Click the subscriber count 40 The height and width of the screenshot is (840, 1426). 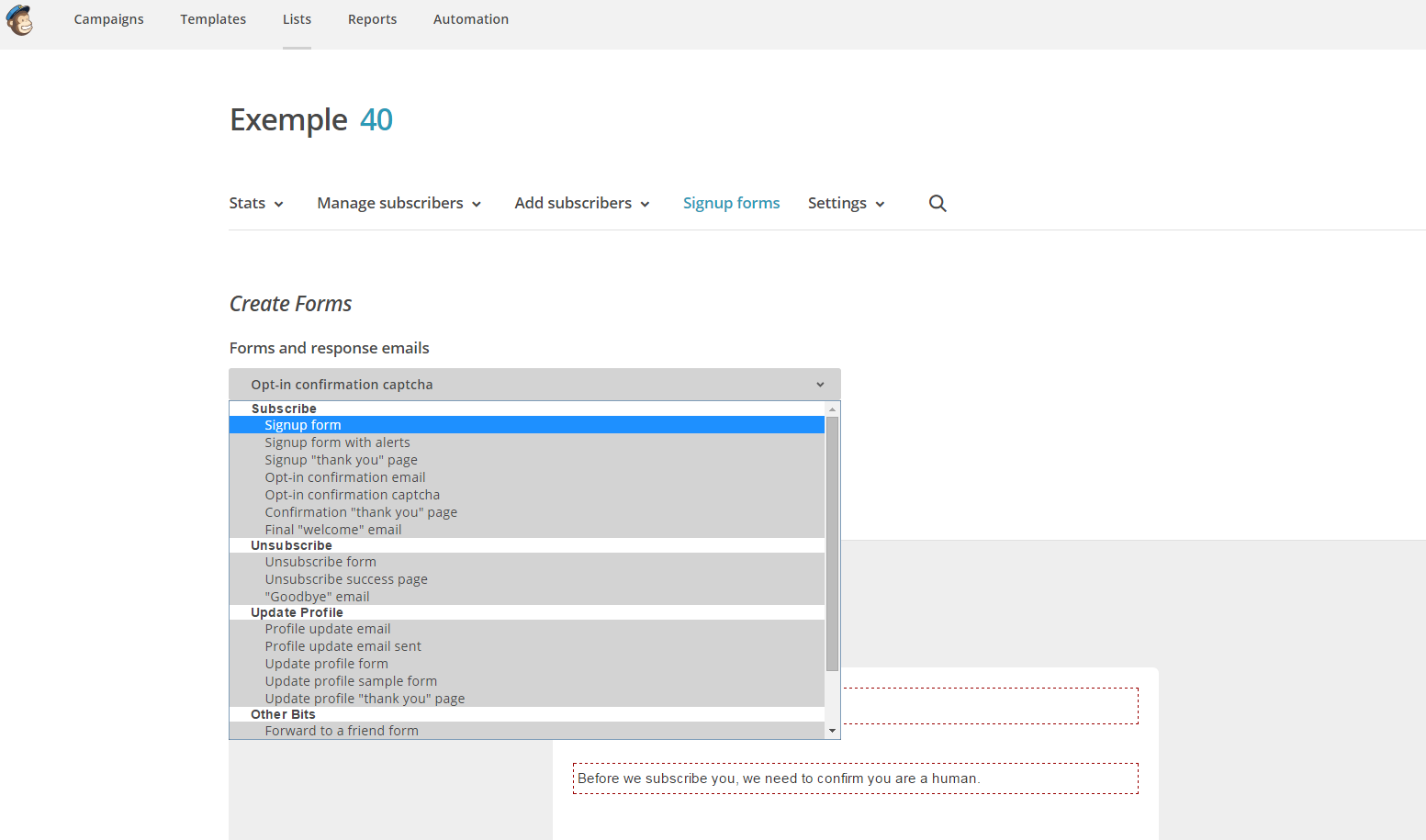(x=376, y=120)
